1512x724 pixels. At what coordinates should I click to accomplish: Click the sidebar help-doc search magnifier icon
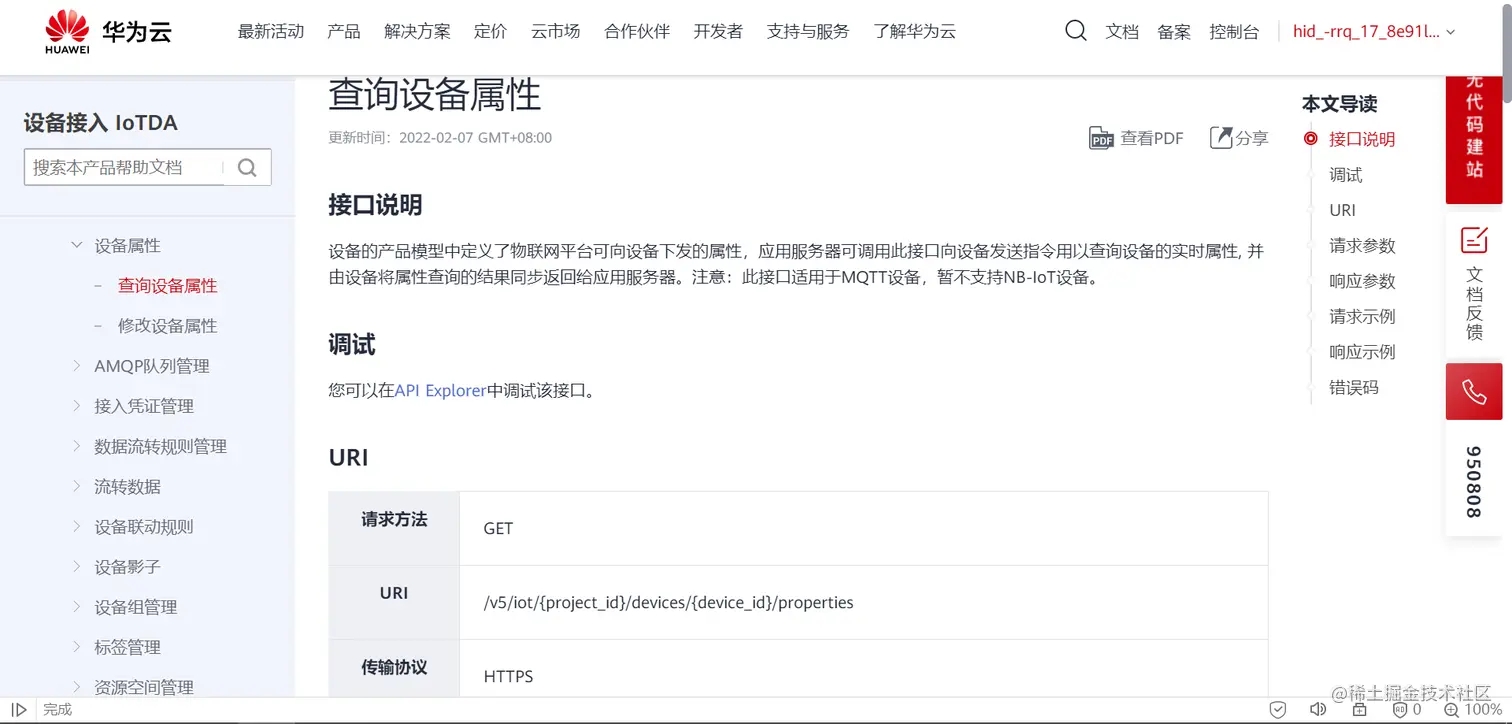tap(247, 168)
